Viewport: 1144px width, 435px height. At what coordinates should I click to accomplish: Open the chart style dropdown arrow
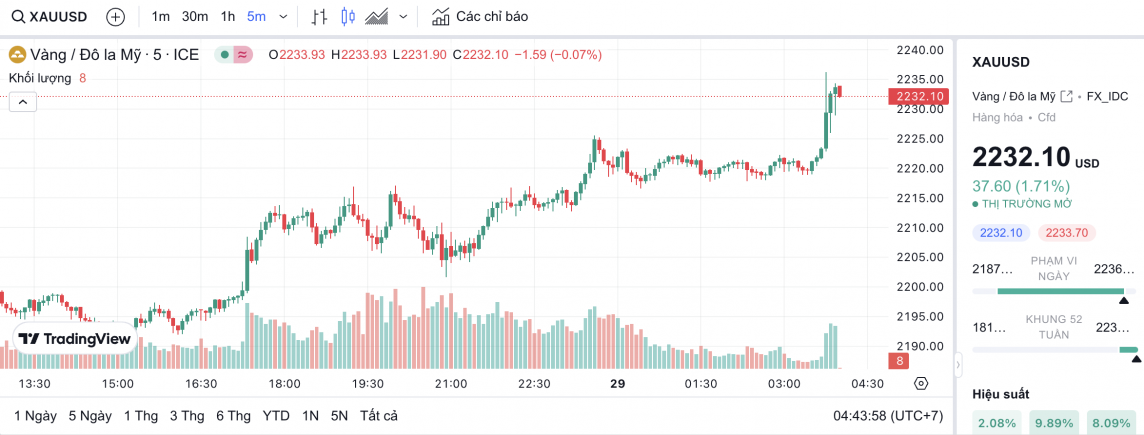click(x=403, y=17)
